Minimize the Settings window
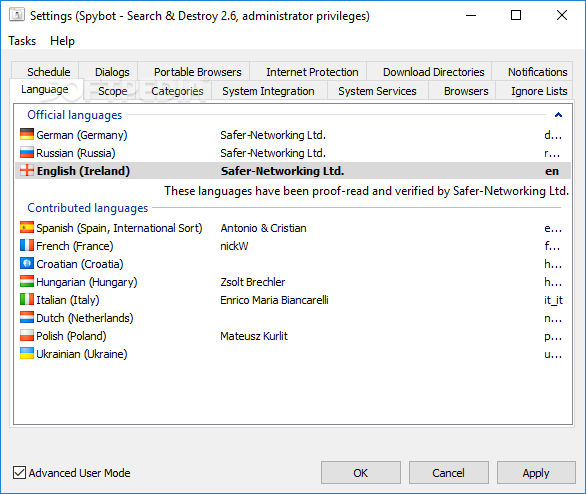Screen dimensions: 586x494 pyautogui.click(x=471, y=15)
